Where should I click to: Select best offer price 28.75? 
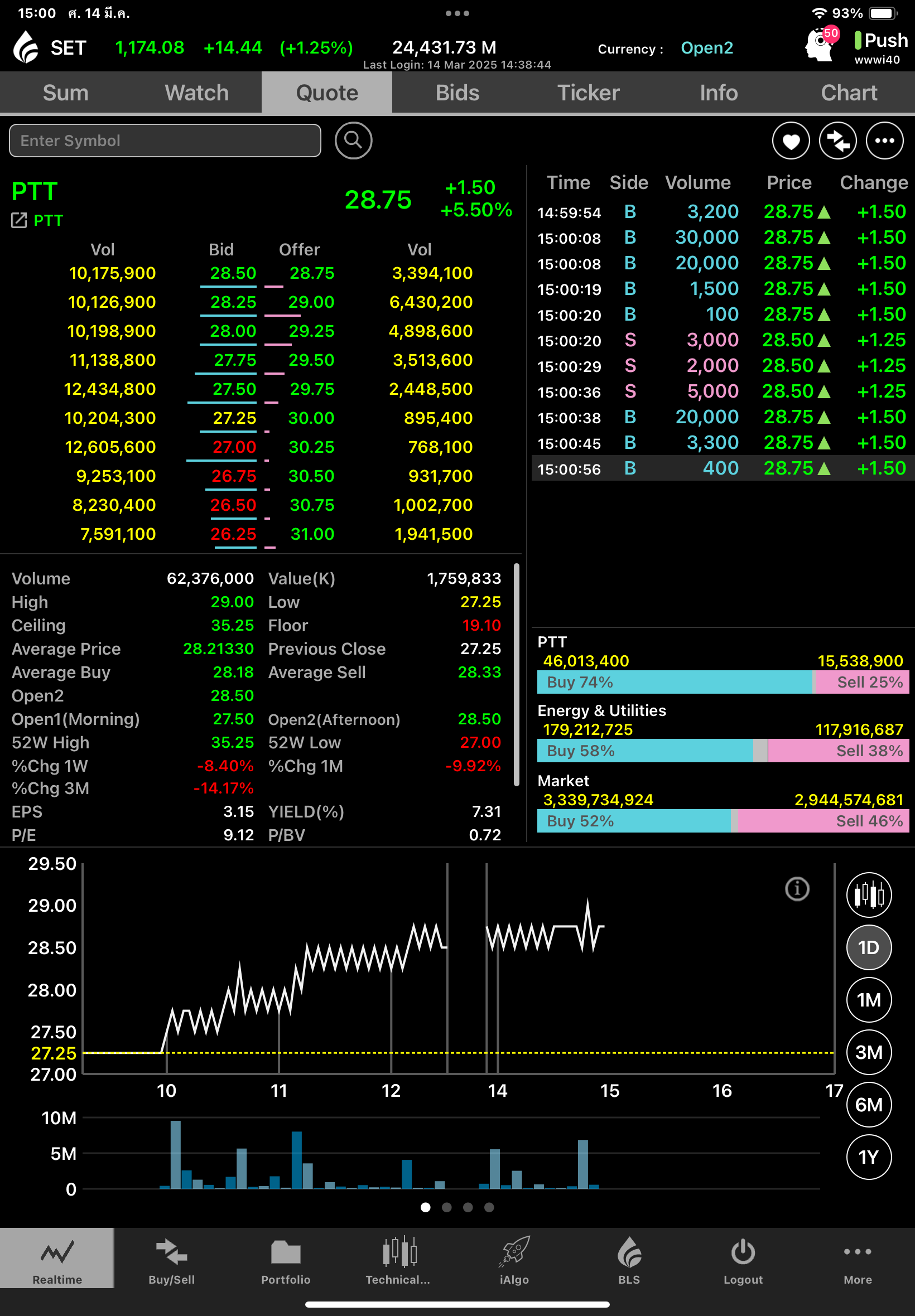[312, 273]
